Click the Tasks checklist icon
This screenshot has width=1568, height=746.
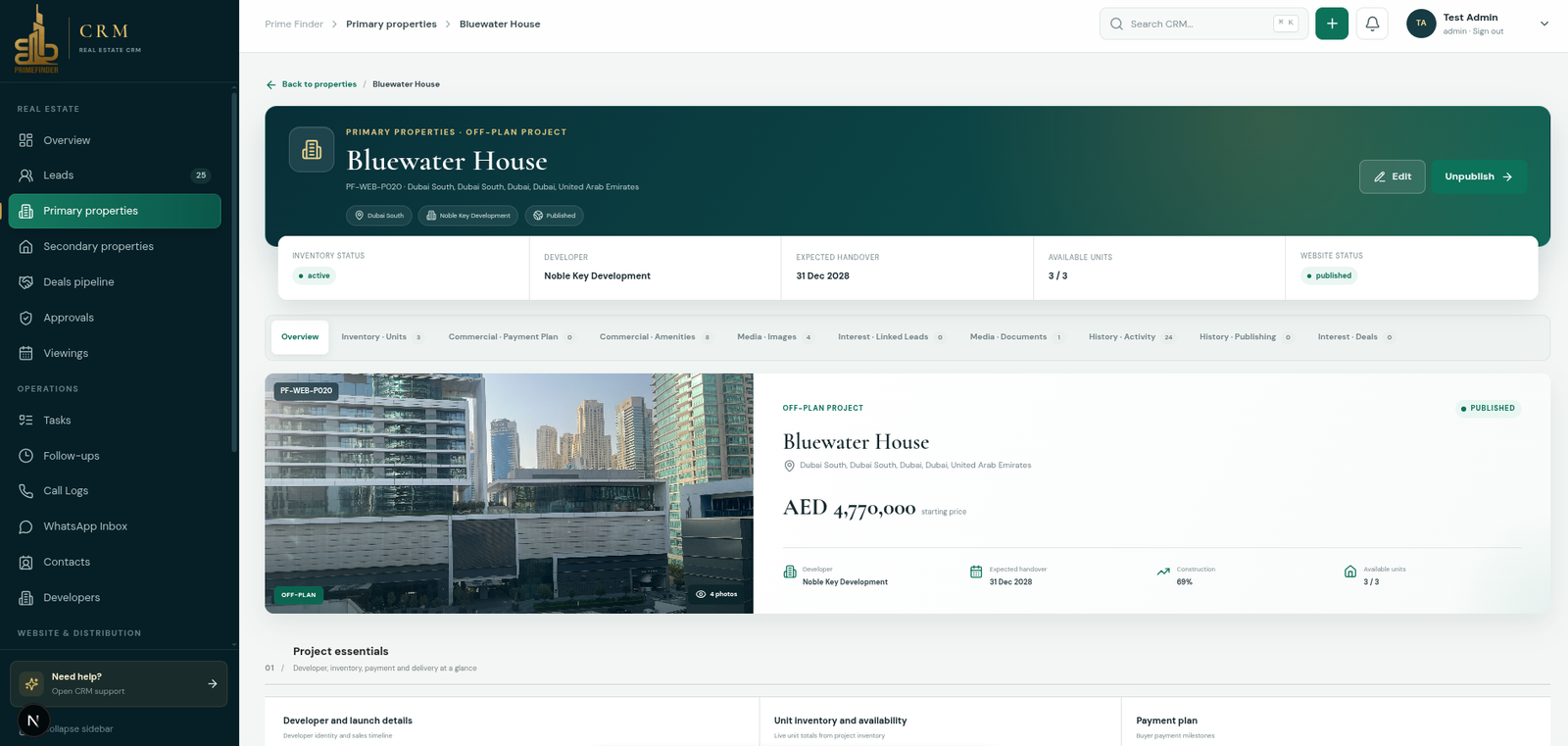26,421
